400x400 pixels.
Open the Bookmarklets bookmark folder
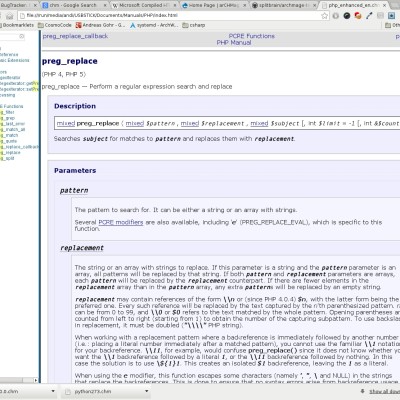[17, 25]
